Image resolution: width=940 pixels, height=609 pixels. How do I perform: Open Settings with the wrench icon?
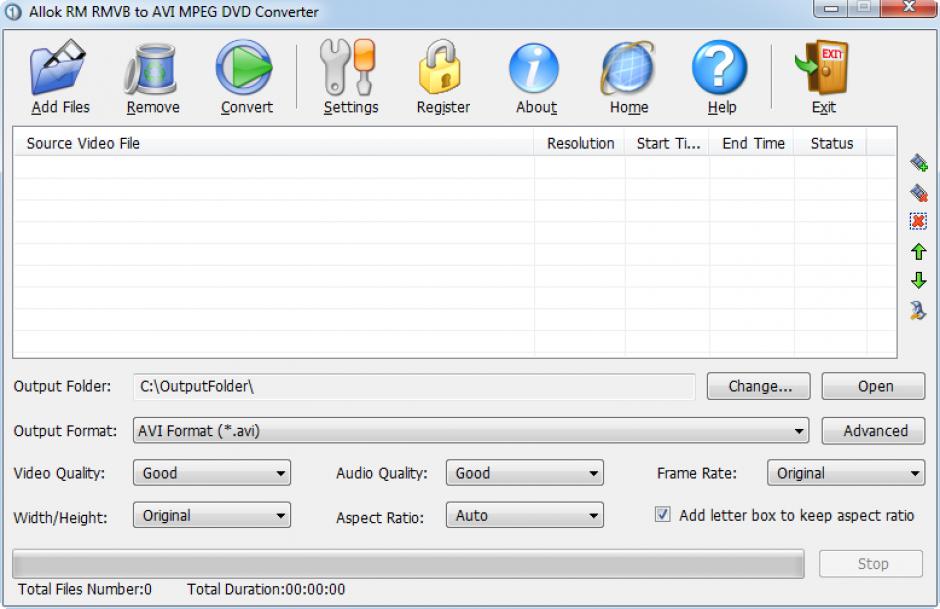349,67
